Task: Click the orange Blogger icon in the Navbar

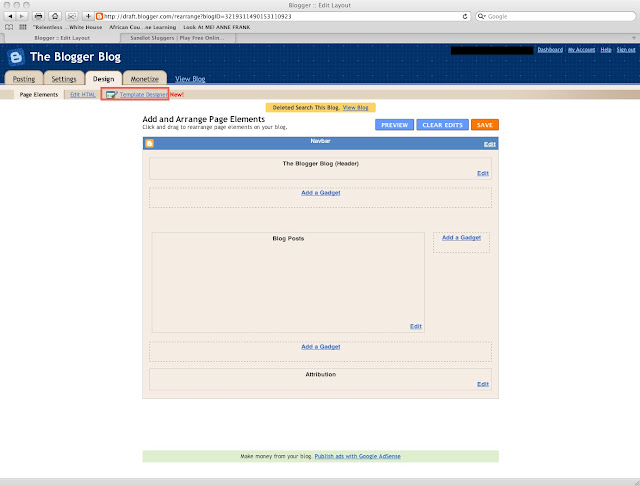Action: pos(150,143)
